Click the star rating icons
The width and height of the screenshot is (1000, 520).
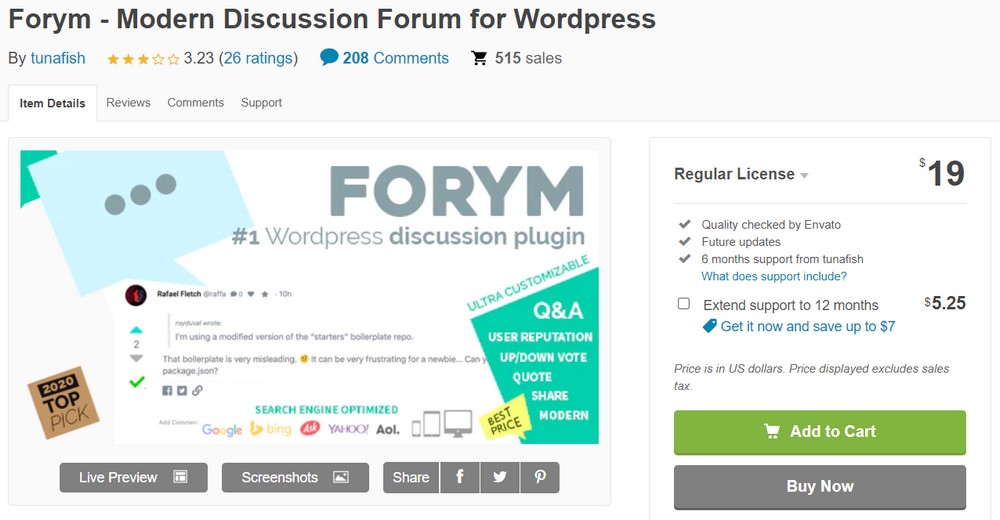tap(143, 59)
